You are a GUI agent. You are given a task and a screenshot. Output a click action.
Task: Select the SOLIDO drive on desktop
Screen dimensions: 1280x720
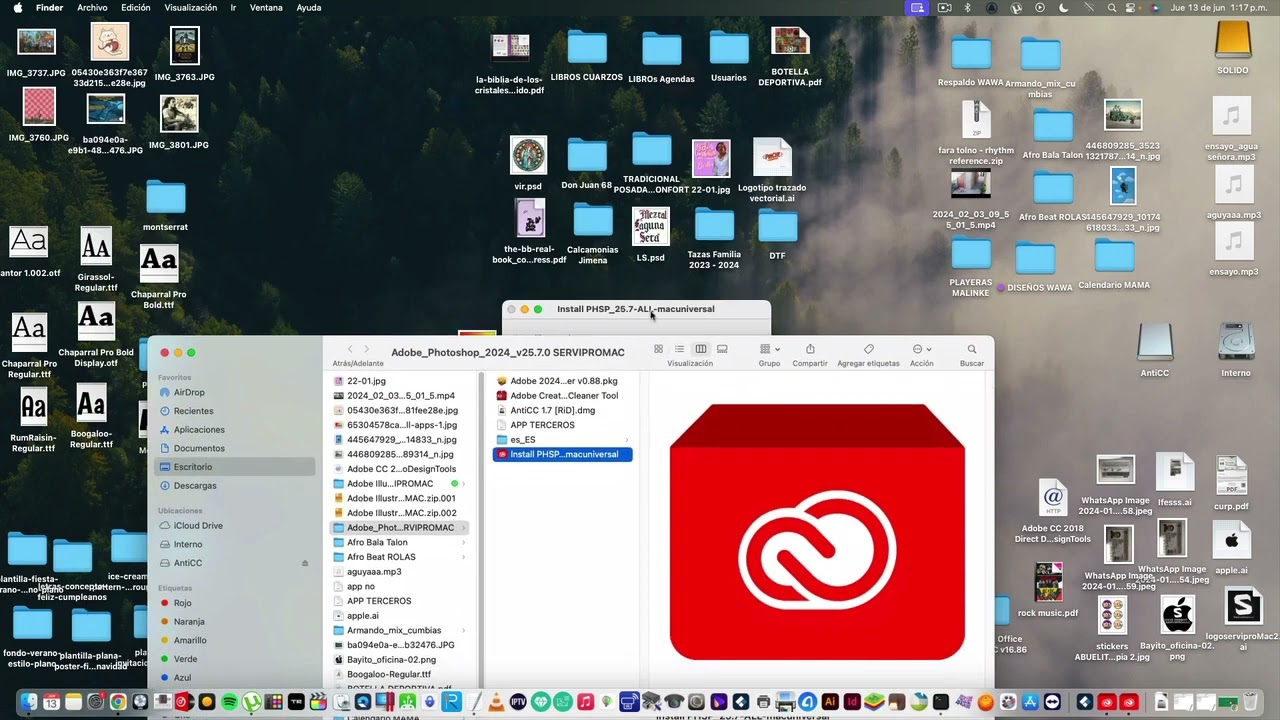point(1233,47)
